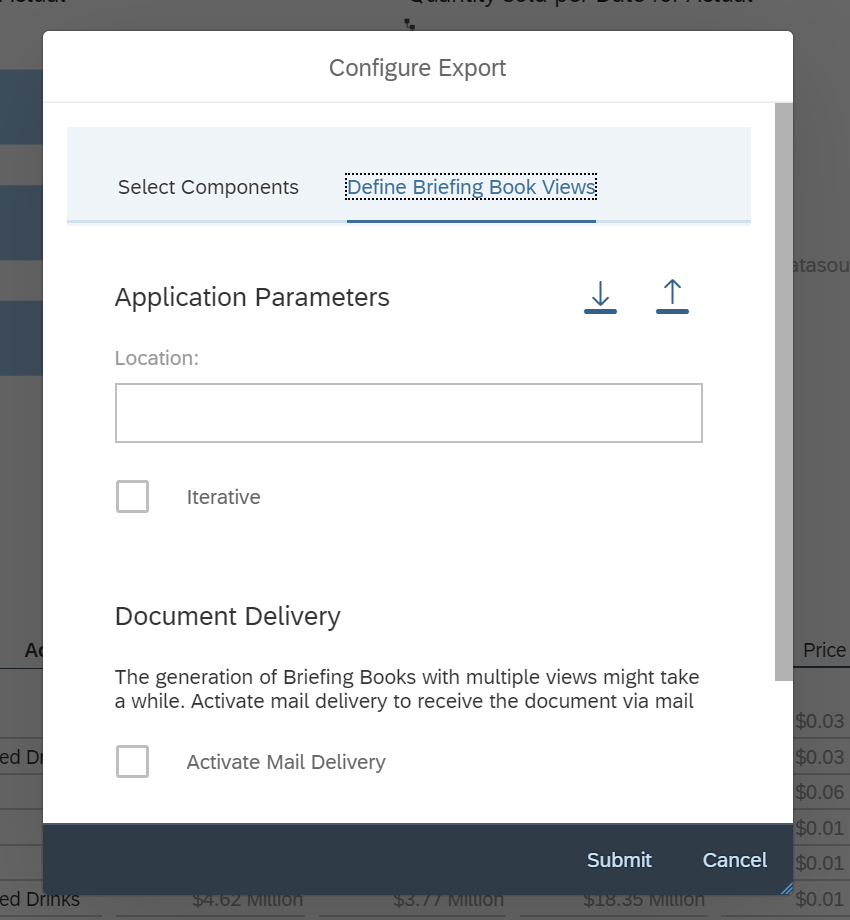The image size is (850, 920).
Task: Click the dialog resize handle corner
Action: [787, 888]
